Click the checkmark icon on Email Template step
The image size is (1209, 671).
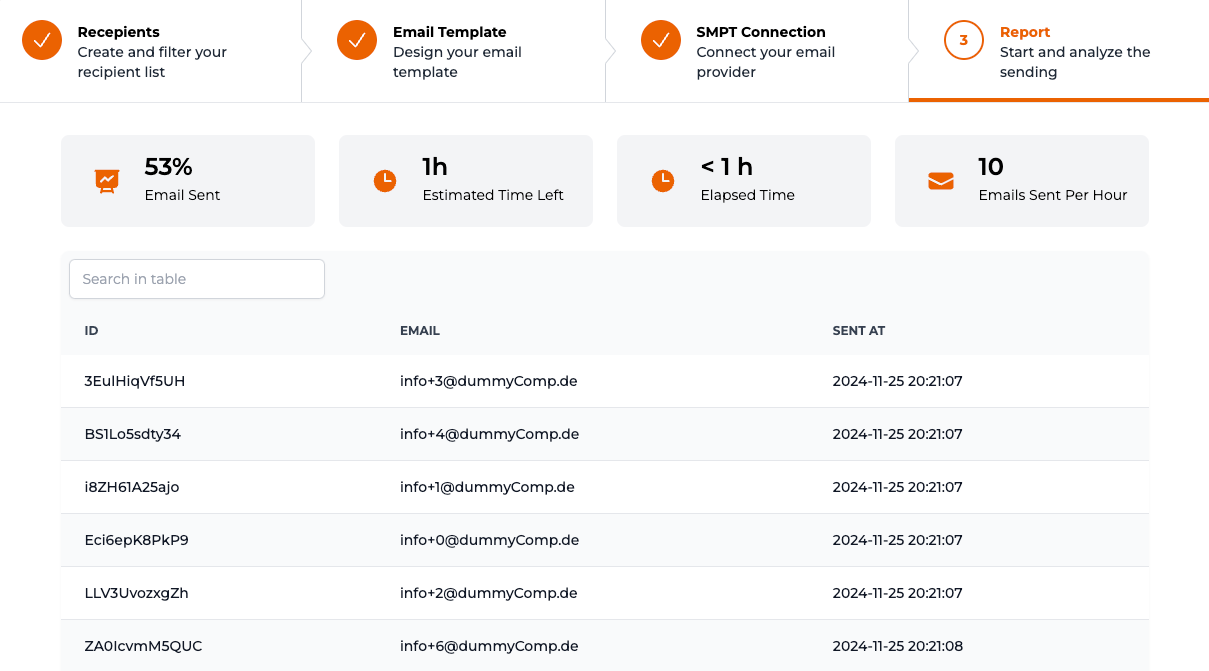pyautogui.click(x=357, y=40)
